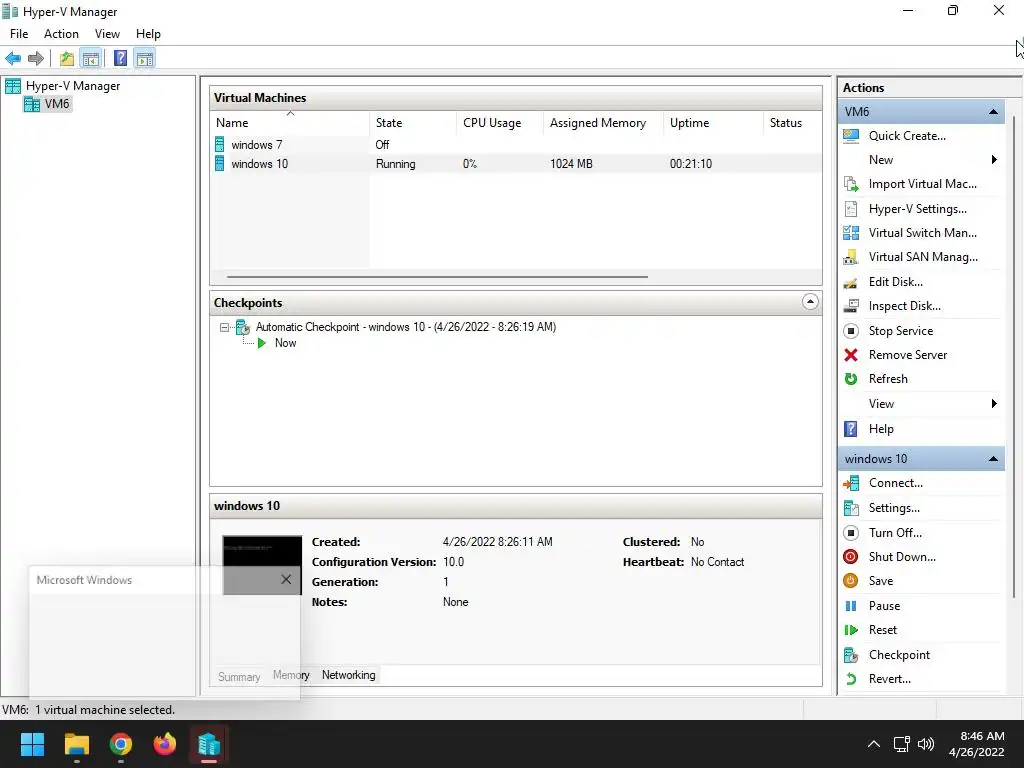Open the View menu
The image size is (1024, 768).
pos(107,34)
